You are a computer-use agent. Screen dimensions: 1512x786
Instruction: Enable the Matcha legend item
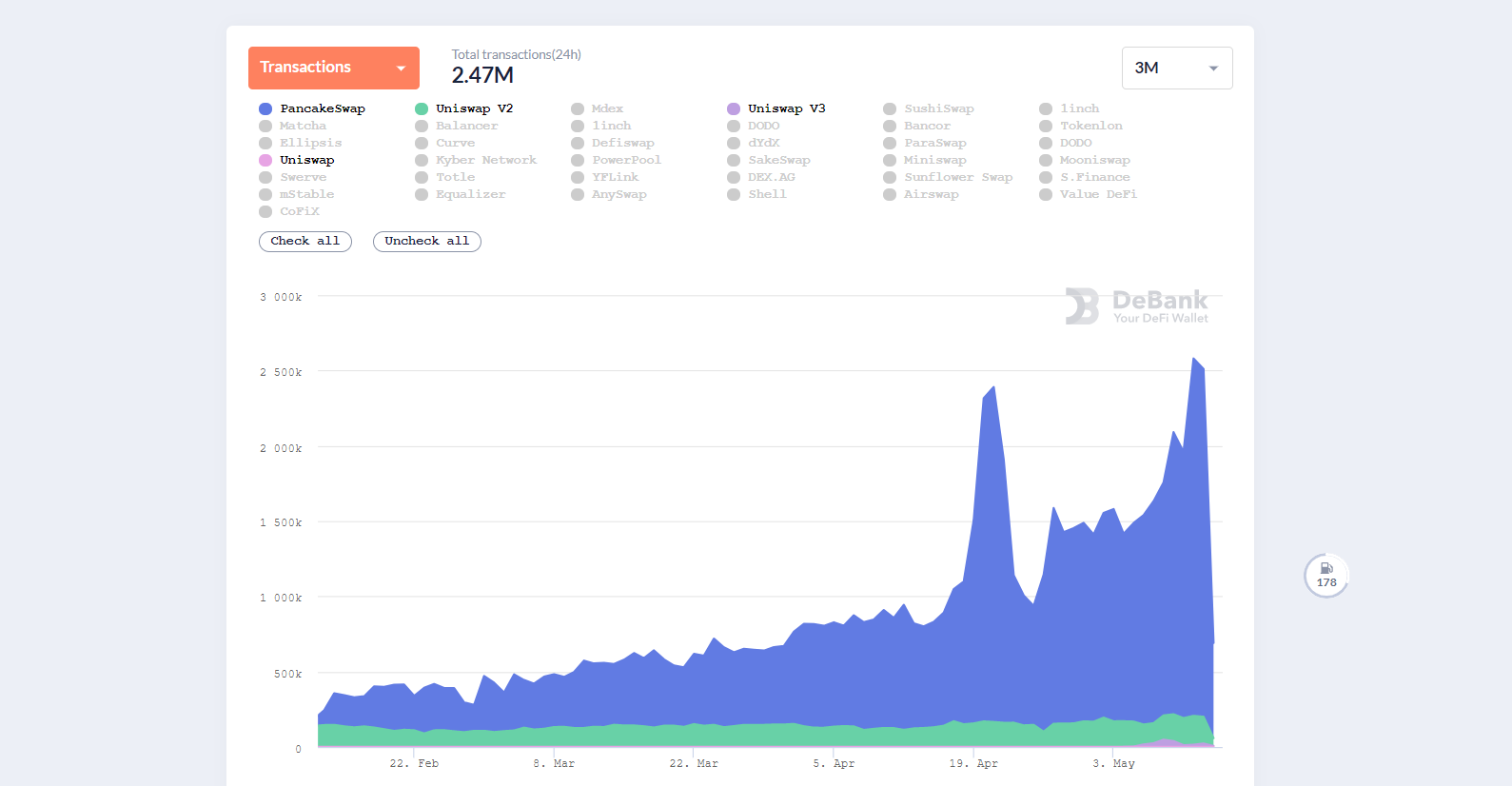[x=293, y=126]
